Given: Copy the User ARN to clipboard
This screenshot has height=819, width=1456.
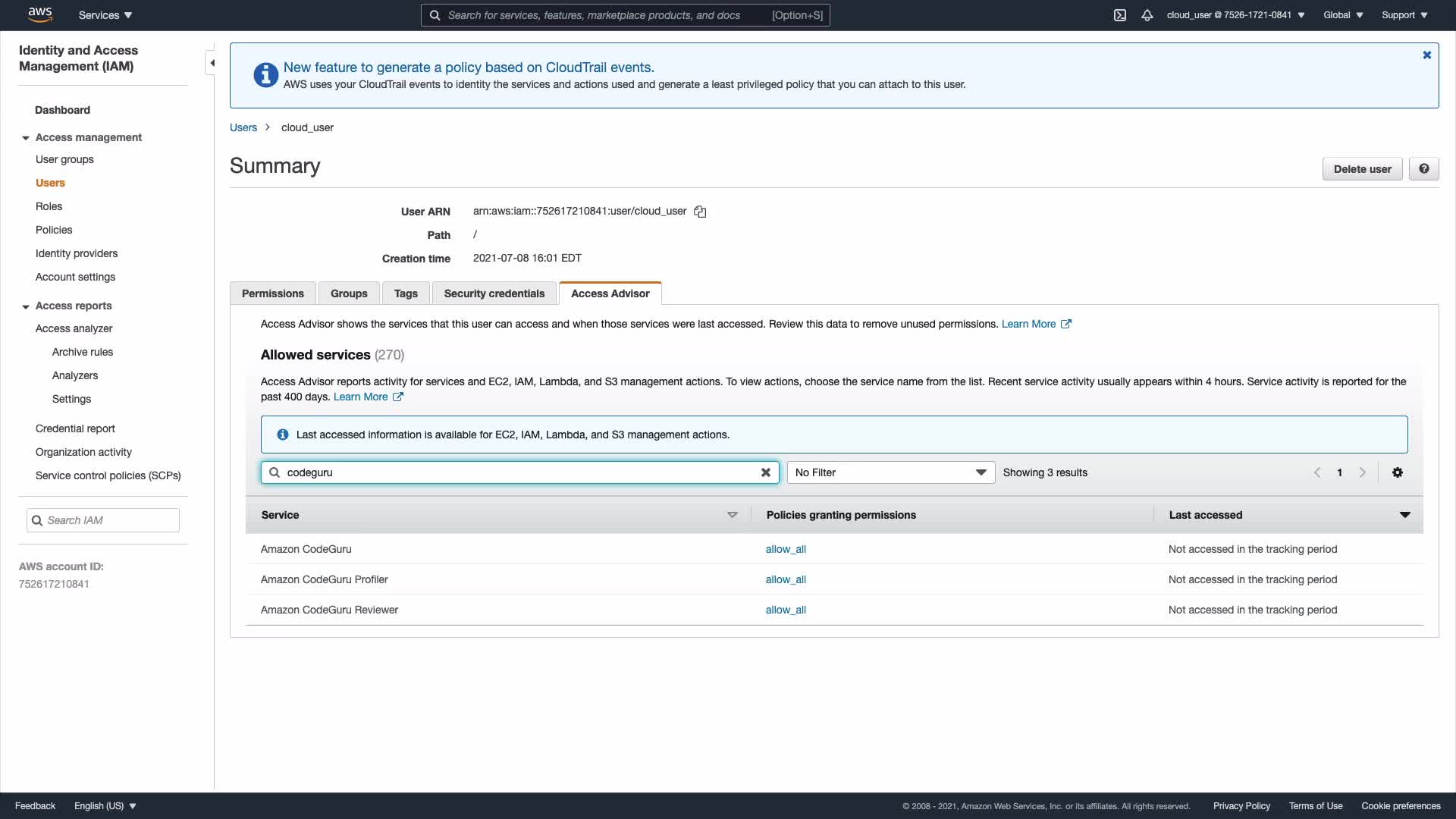Looking at the screenshot, I should [x=700, y=212].
